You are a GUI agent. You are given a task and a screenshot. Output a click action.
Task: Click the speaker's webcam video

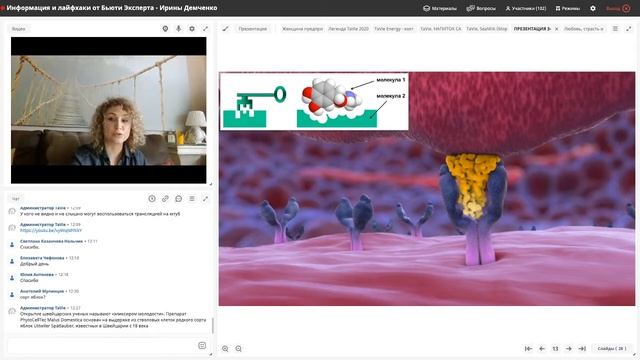click(x=109, y=110)
